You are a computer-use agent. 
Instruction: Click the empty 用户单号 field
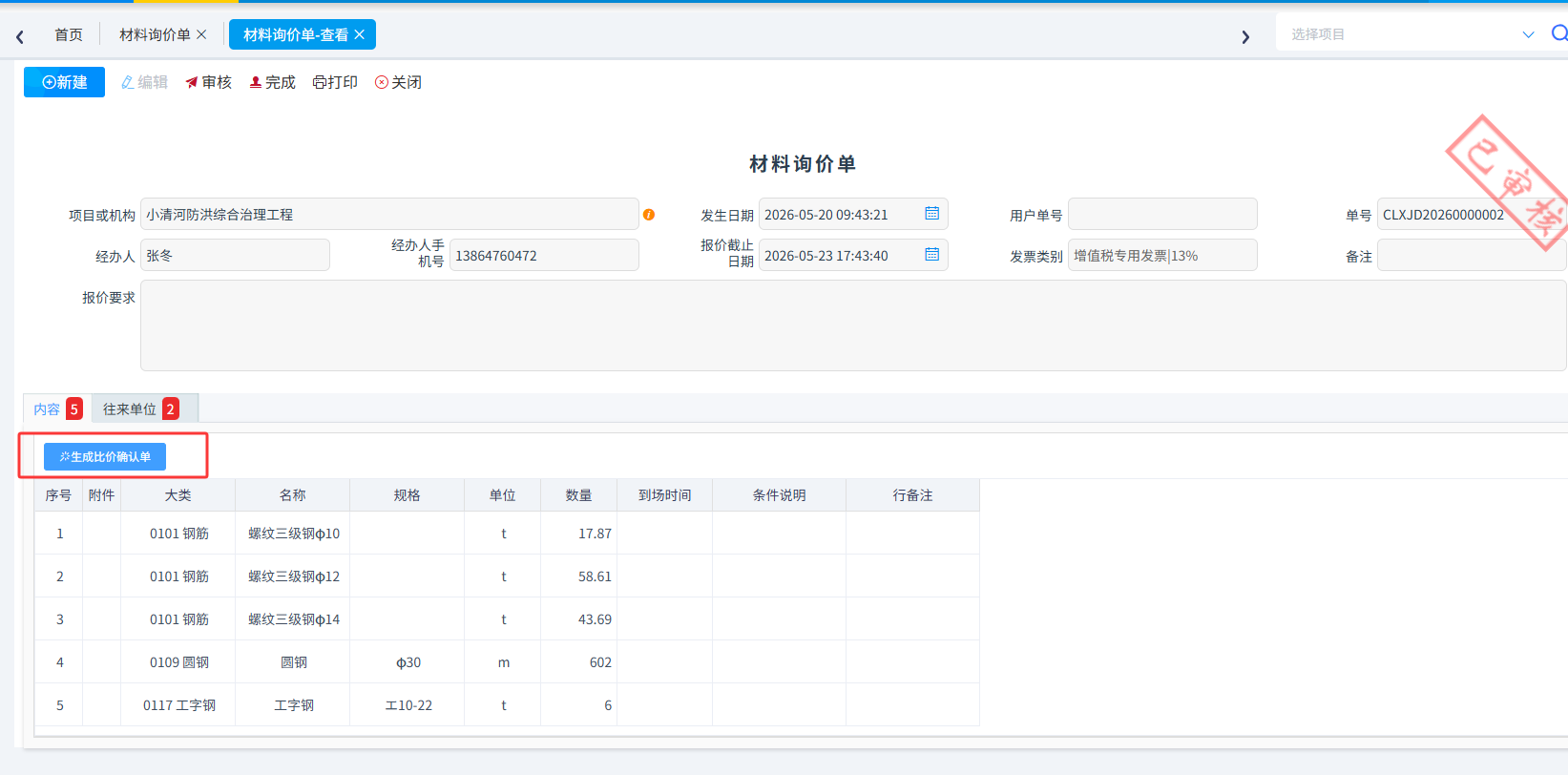[x=1162, y=214]
